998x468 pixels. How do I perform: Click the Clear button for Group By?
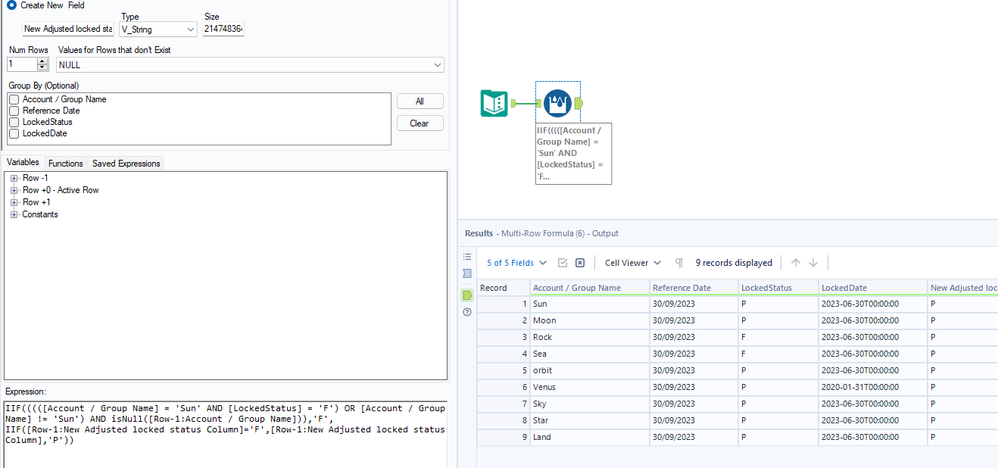[419, 124]
